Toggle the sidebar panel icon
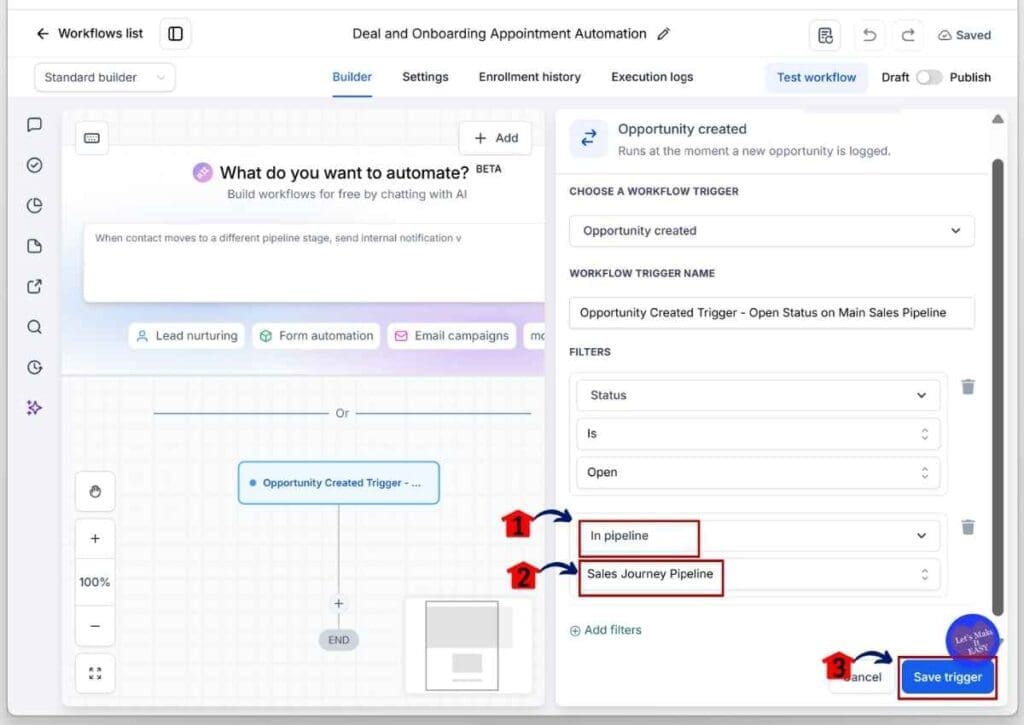This screenshot has height=725, width=1024. click(x=175, y=33)
